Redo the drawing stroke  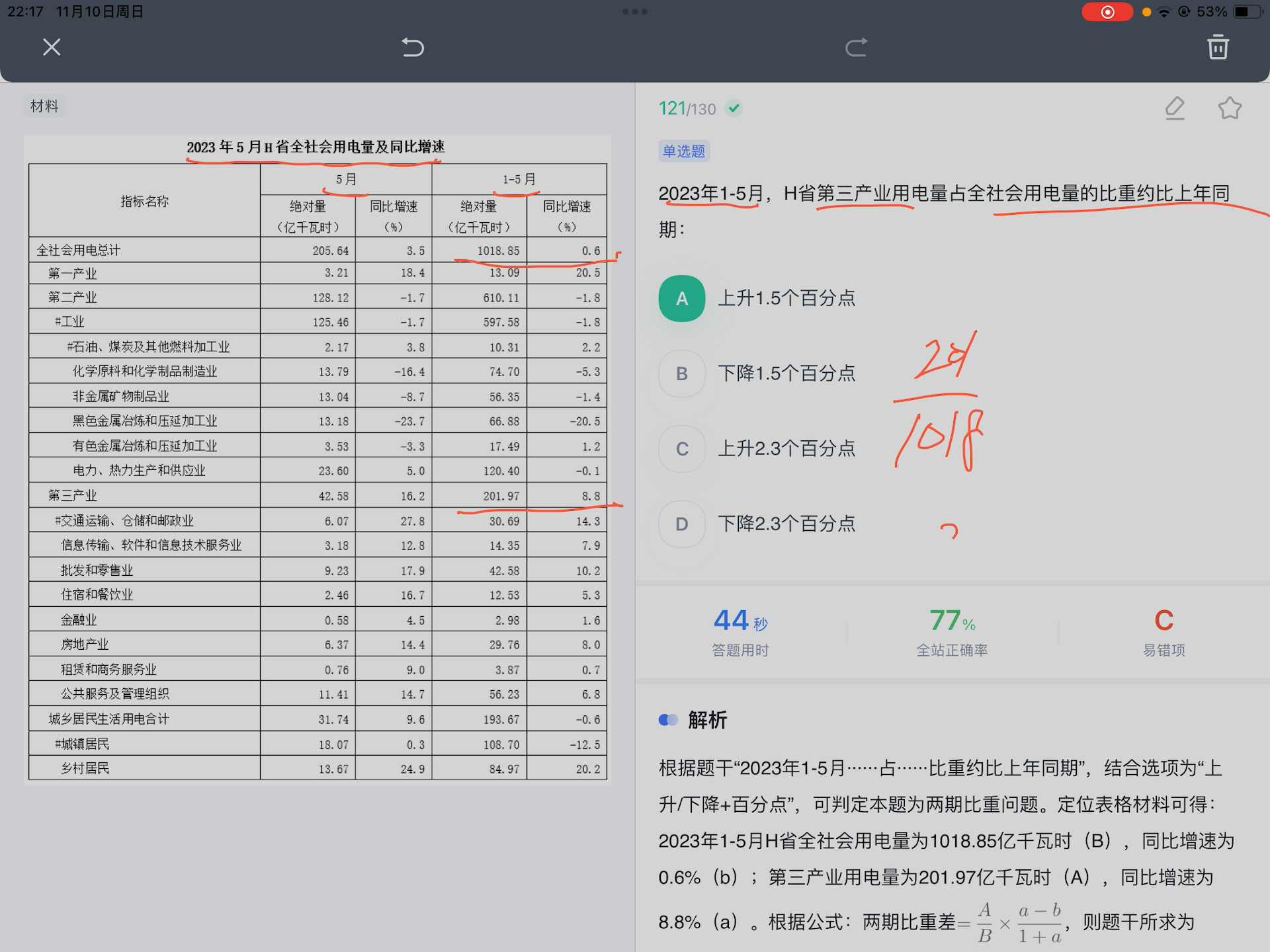click(x=856, y=48)
